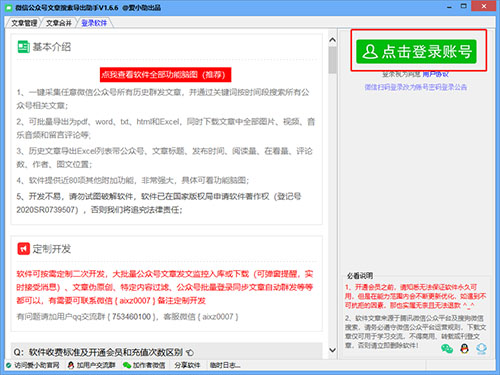Click the small refresh icon after the Q: title

point(190,353)
